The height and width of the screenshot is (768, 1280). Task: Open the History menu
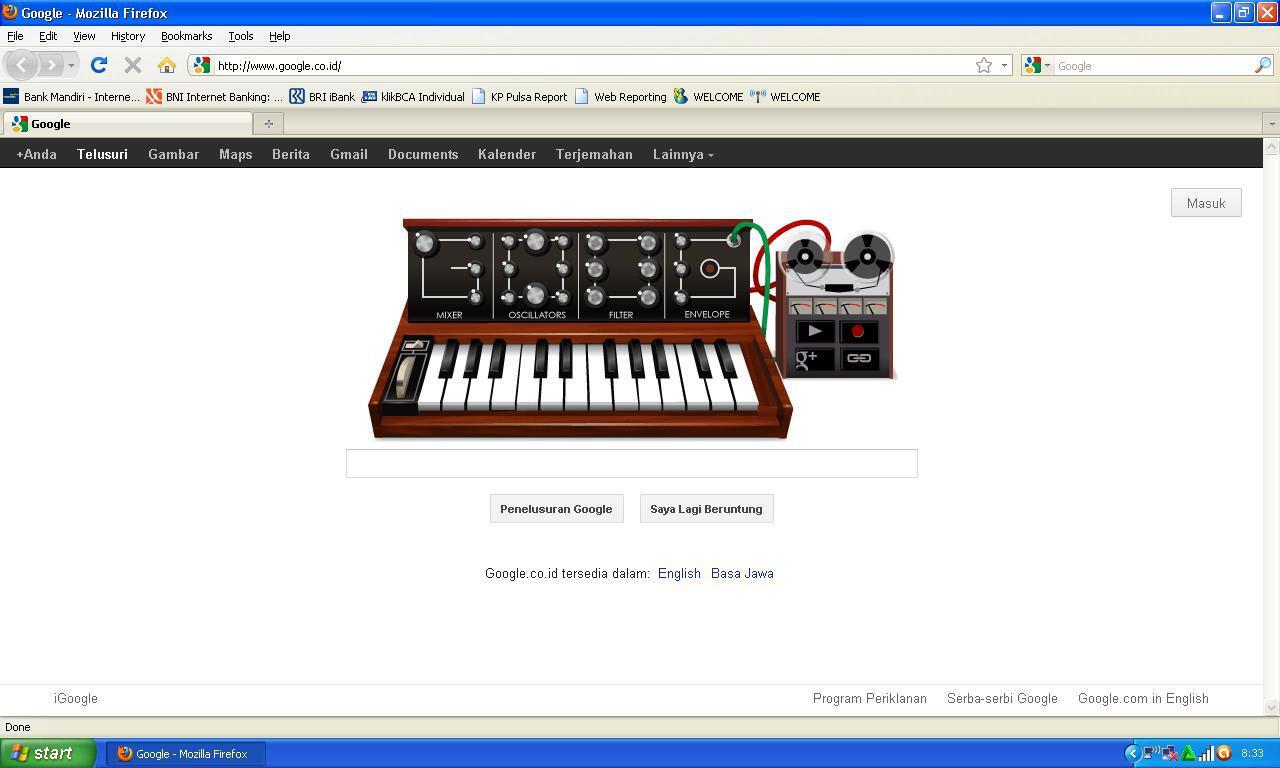128,36
